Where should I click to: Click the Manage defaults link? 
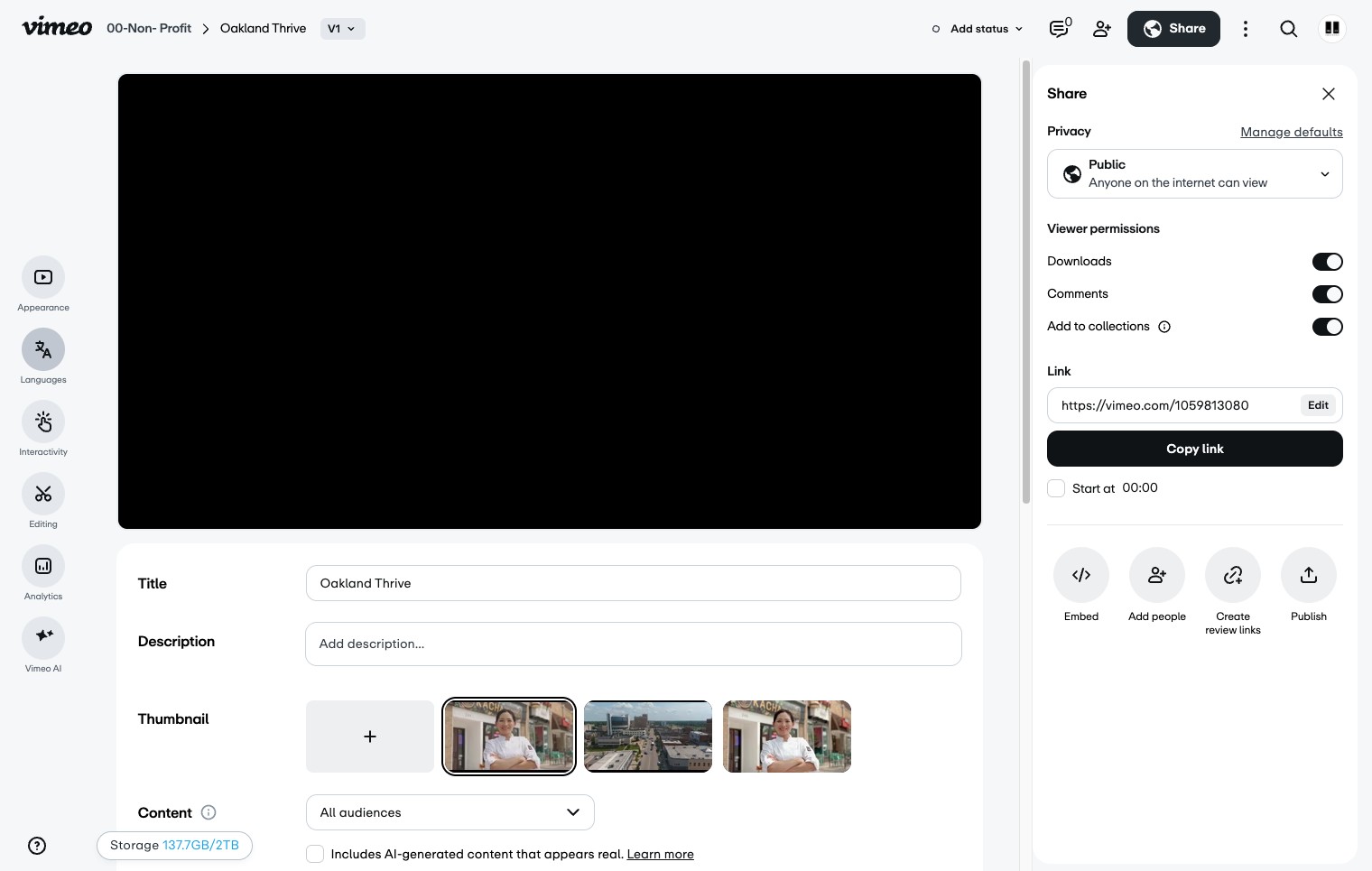(1292, 132)
